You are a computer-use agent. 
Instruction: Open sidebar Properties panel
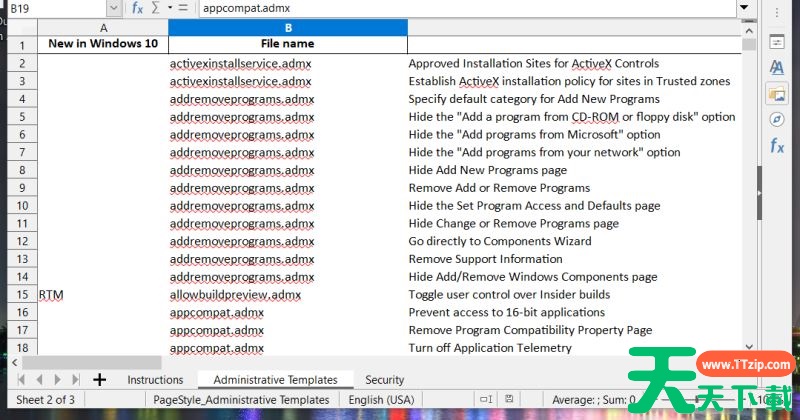click(x=777, y=42)
